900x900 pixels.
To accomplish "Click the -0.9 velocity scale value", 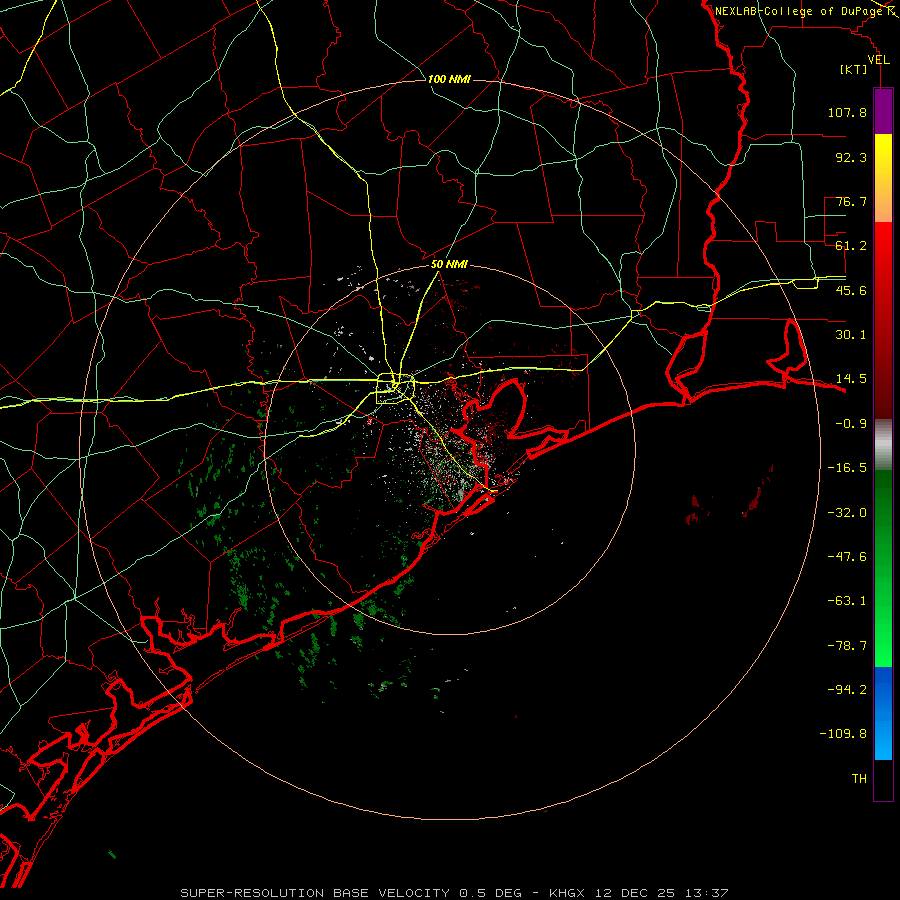I will click(851, 424).
